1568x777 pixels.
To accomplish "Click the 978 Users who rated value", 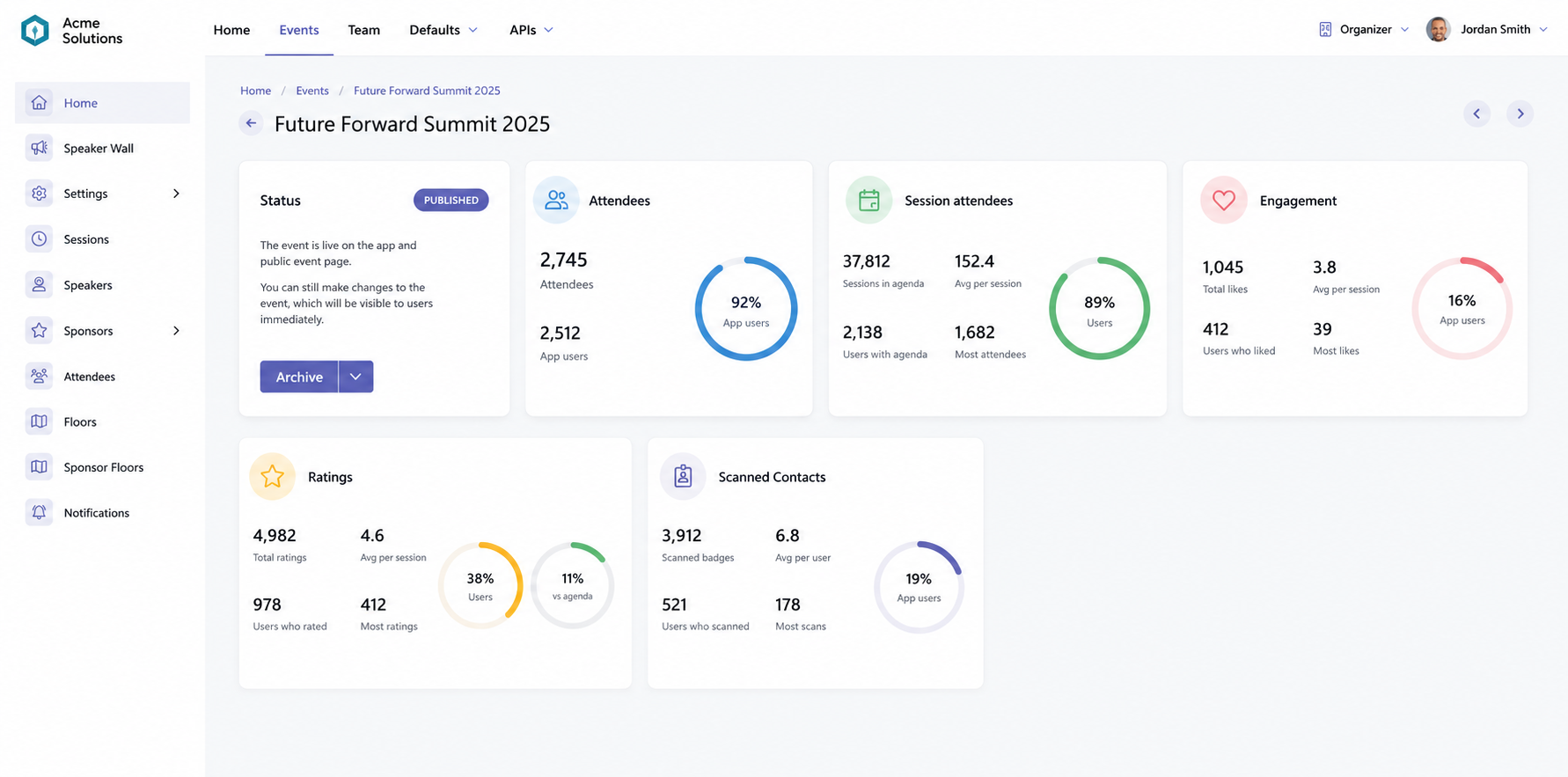I will click(x=267, y=605).
